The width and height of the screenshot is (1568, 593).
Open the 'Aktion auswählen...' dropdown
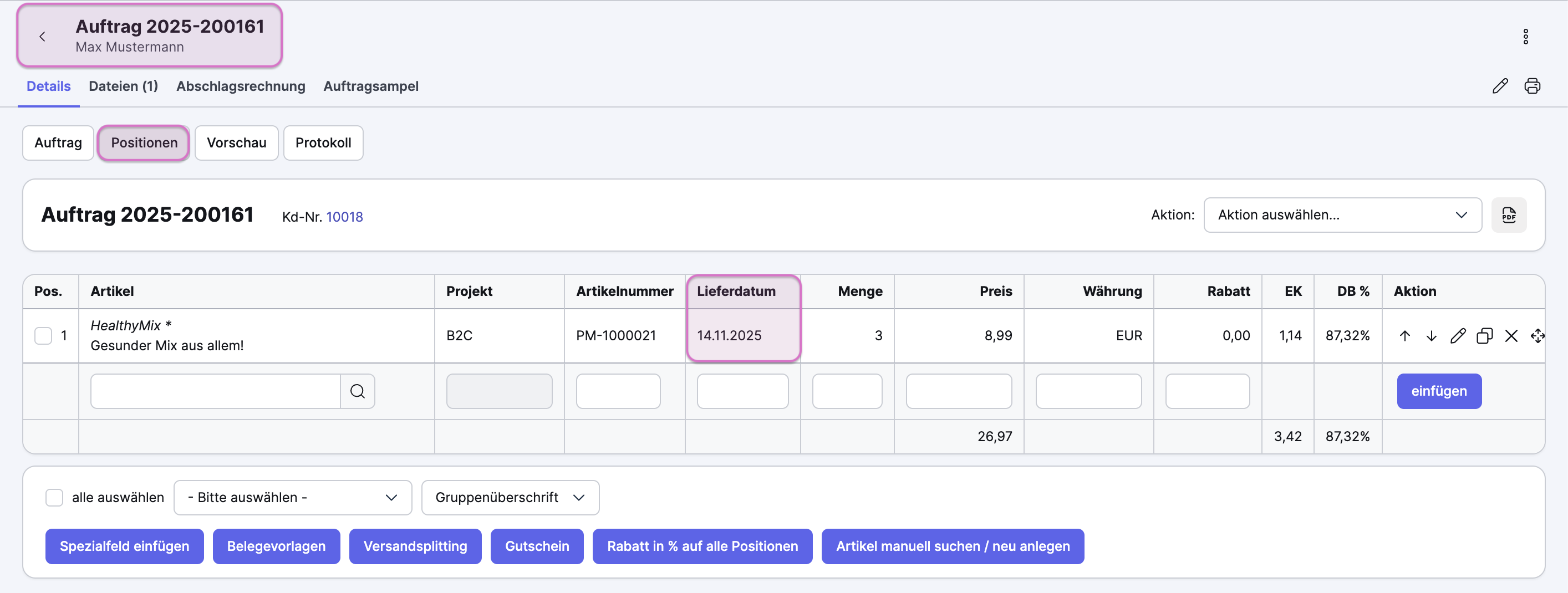1342,214
